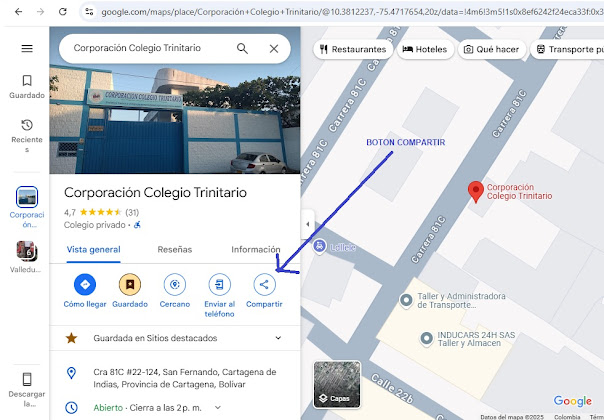Click Cercano nearby search icon

(x=175, y=284)
